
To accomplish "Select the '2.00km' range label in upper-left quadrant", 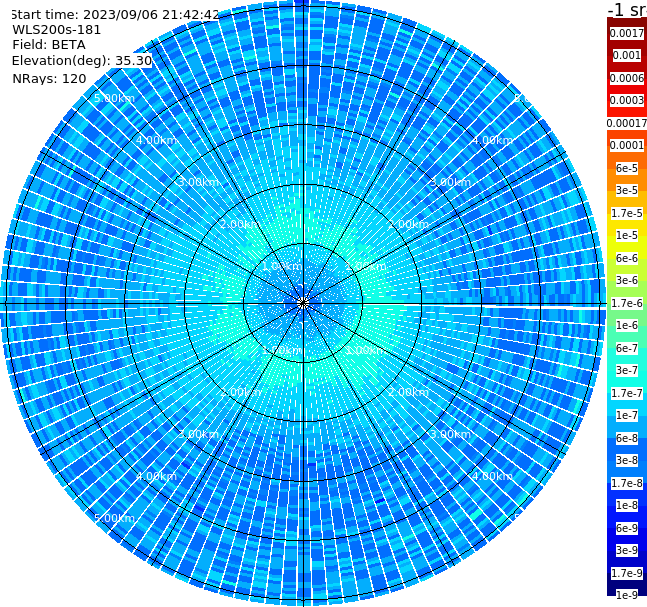I will click(x=241, y=224).
